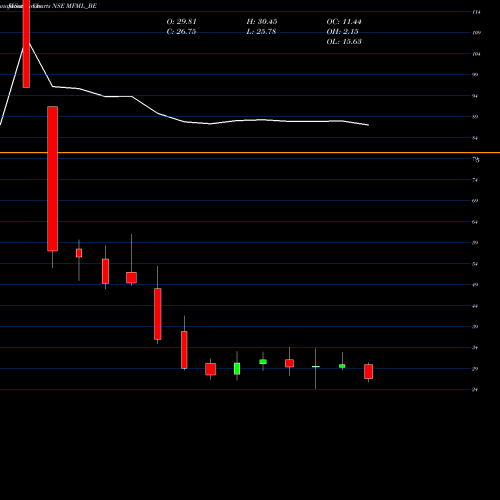Click the 49 price axis label
Image resolution: width=500 pixels, height=500 pixels.
pos(475,285)
